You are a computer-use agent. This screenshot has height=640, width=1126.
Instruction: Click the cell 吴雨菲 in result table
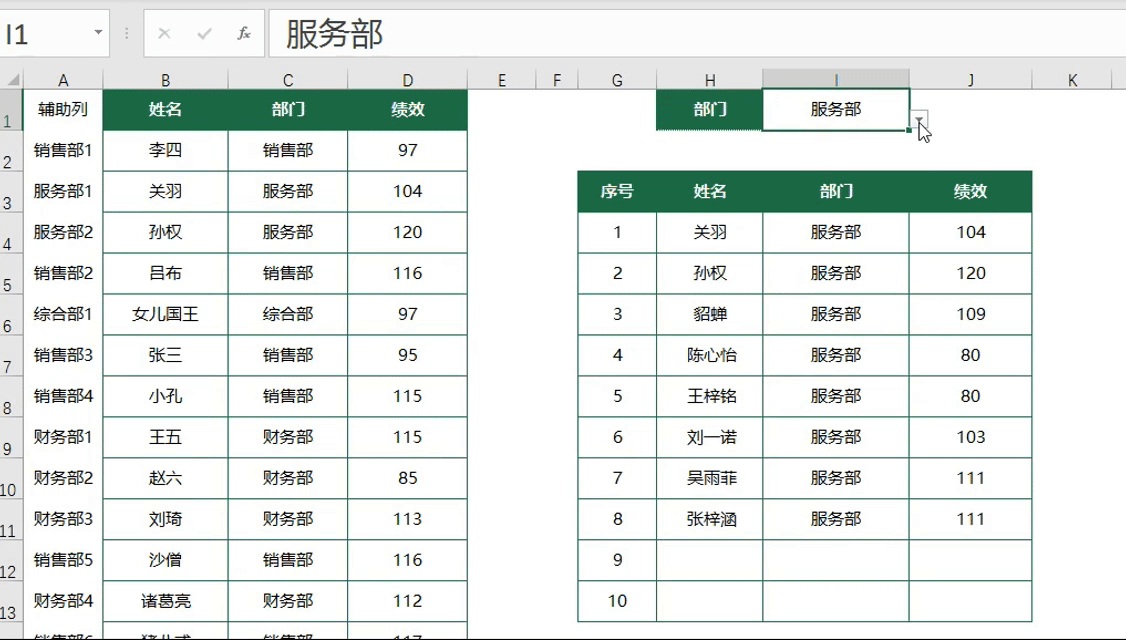(709, 478)
